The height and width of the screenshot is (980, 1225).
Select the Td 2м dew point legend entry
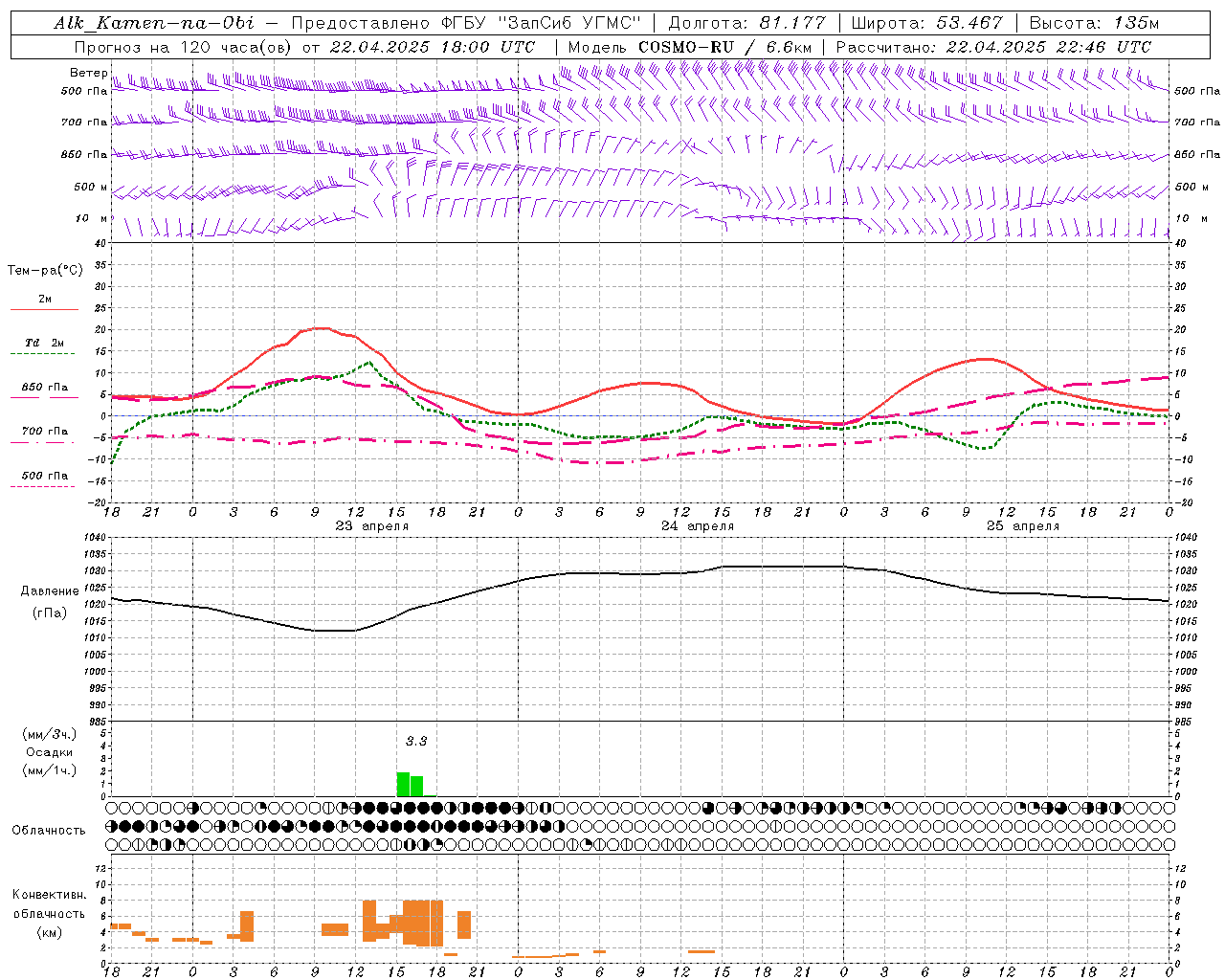(45, 343)
